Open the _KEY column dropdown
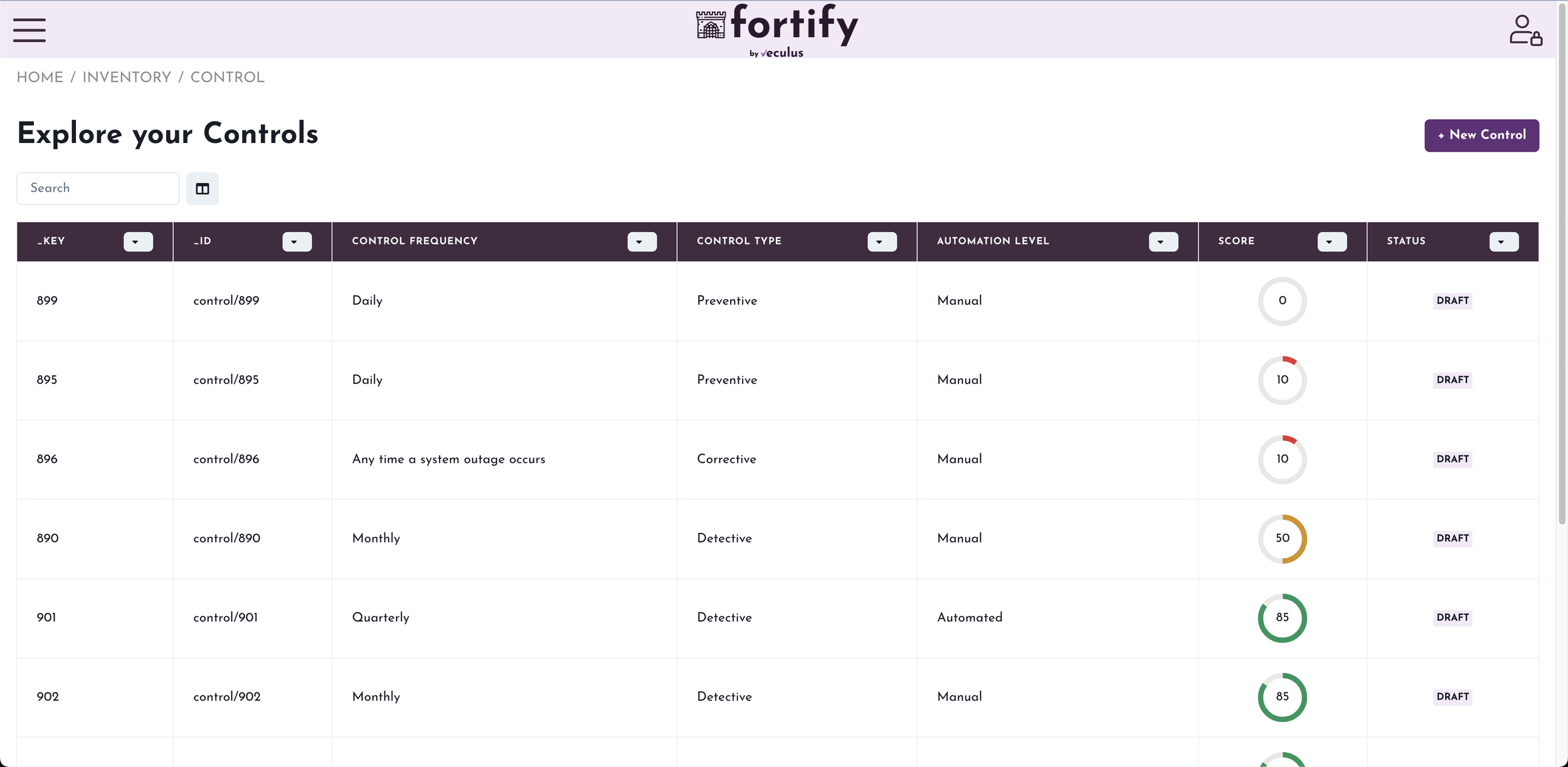This screenshot has height=767, width=1568. (x=138, y=242)
